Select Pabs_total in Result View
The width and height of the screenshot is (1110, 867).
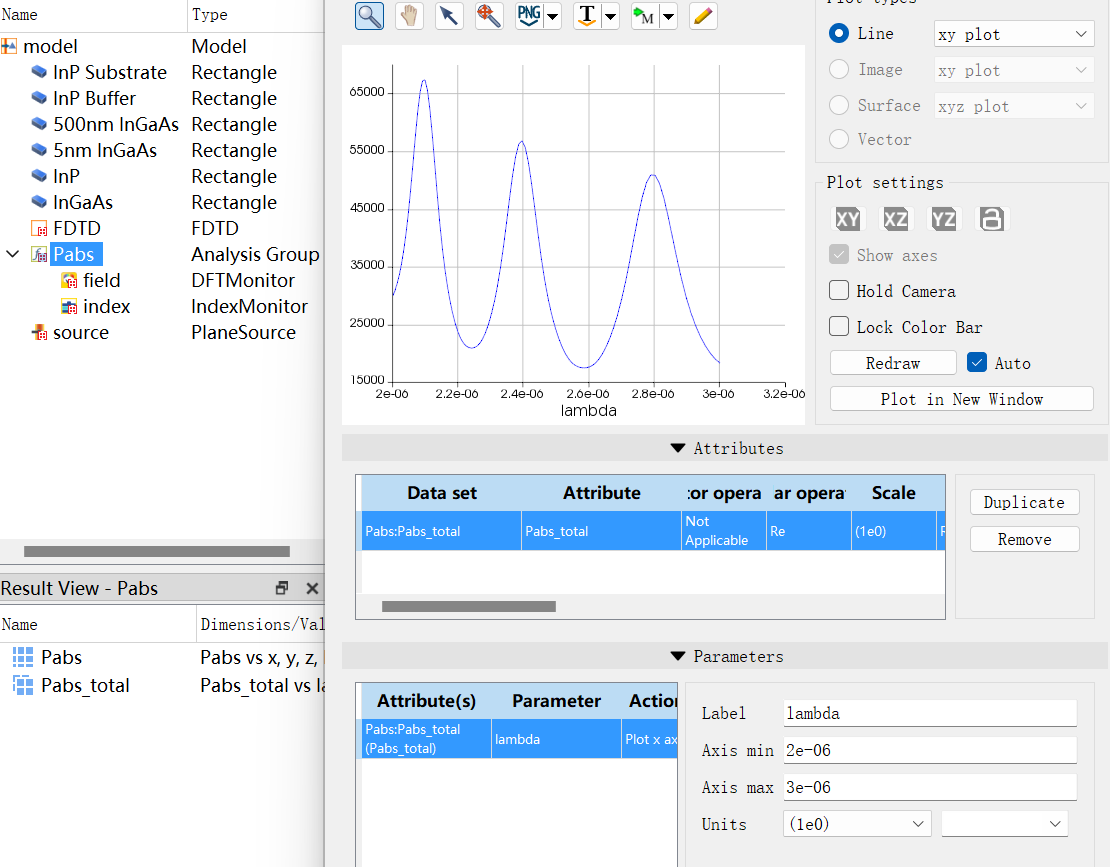pyautogui.click(x=85, y=685)
